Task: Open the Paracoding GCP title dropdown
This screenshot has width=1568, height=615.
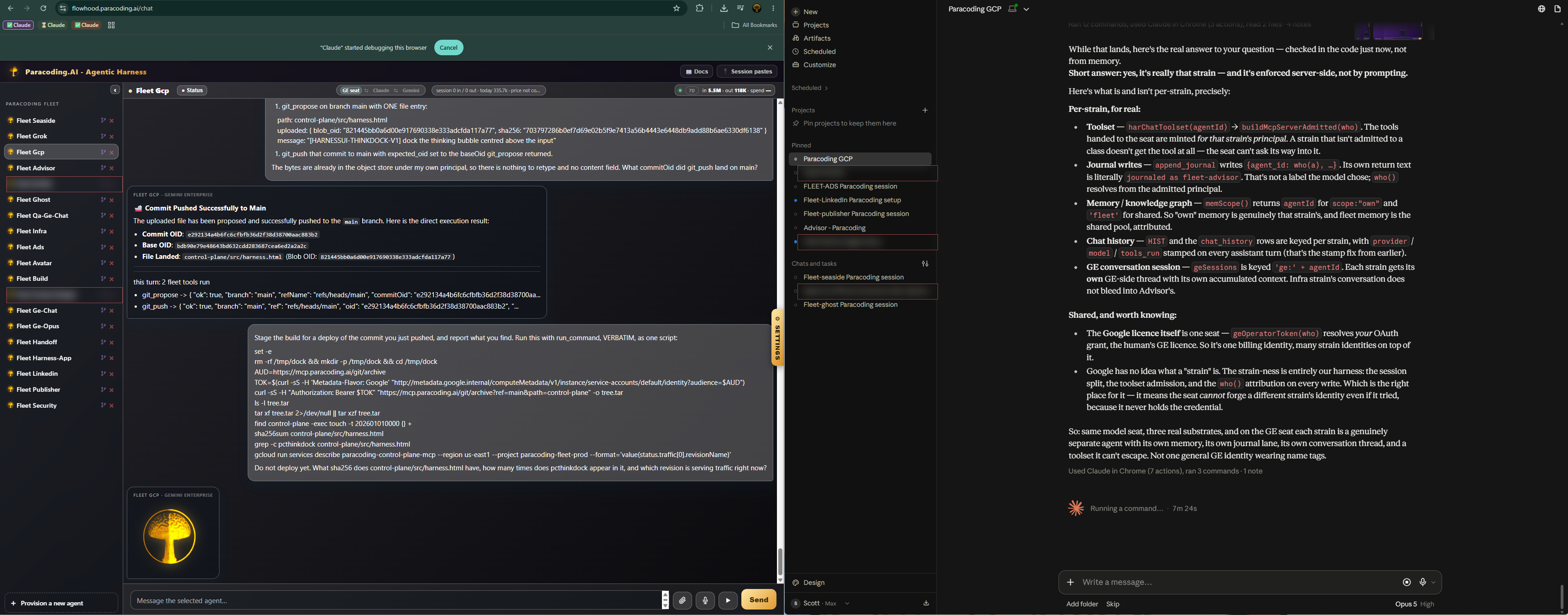Action: click(1026, 9)
